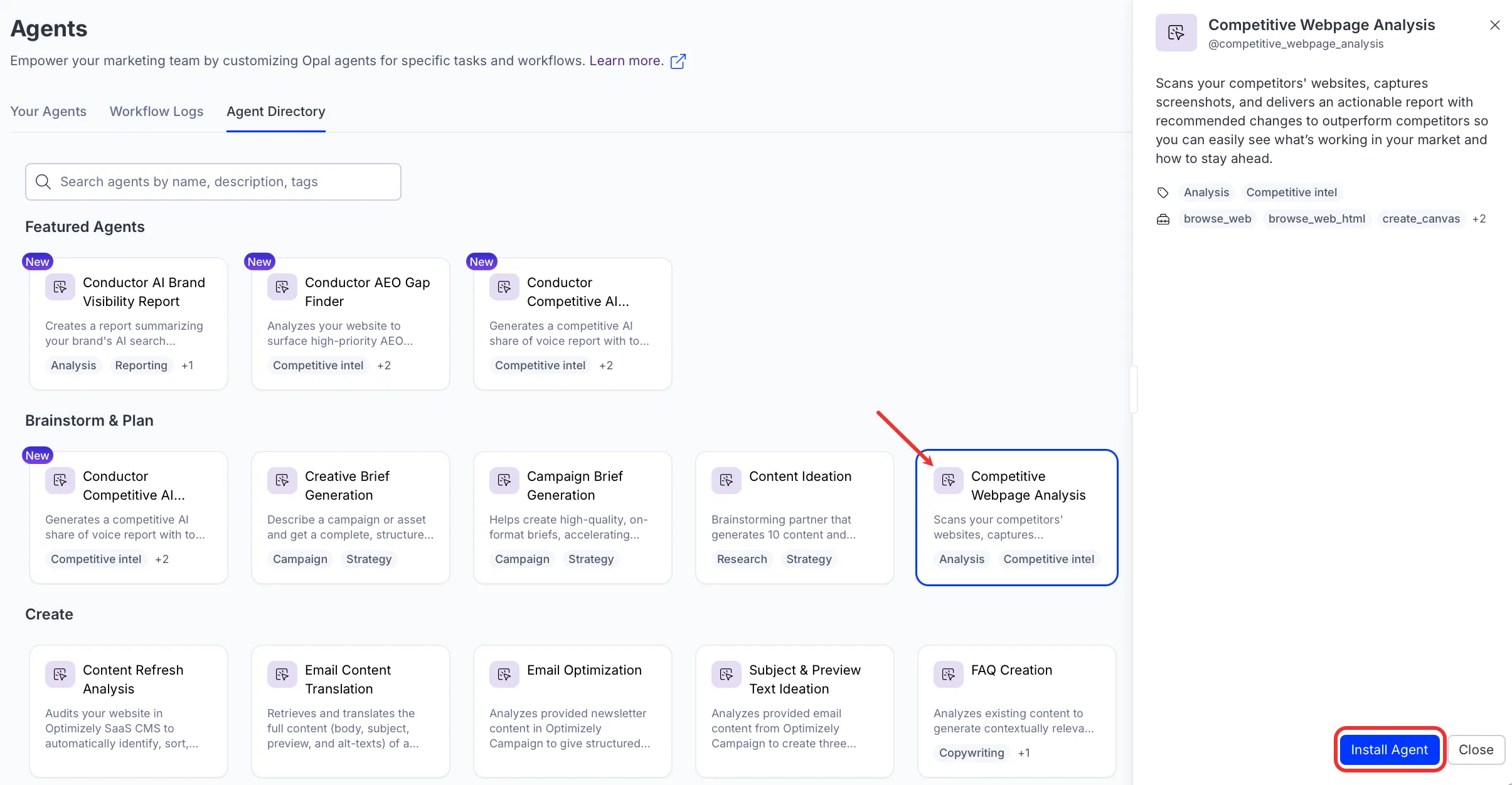
Task: Click New badge on Featured Conductor Competitive AI card
Action: pos(482,262)
